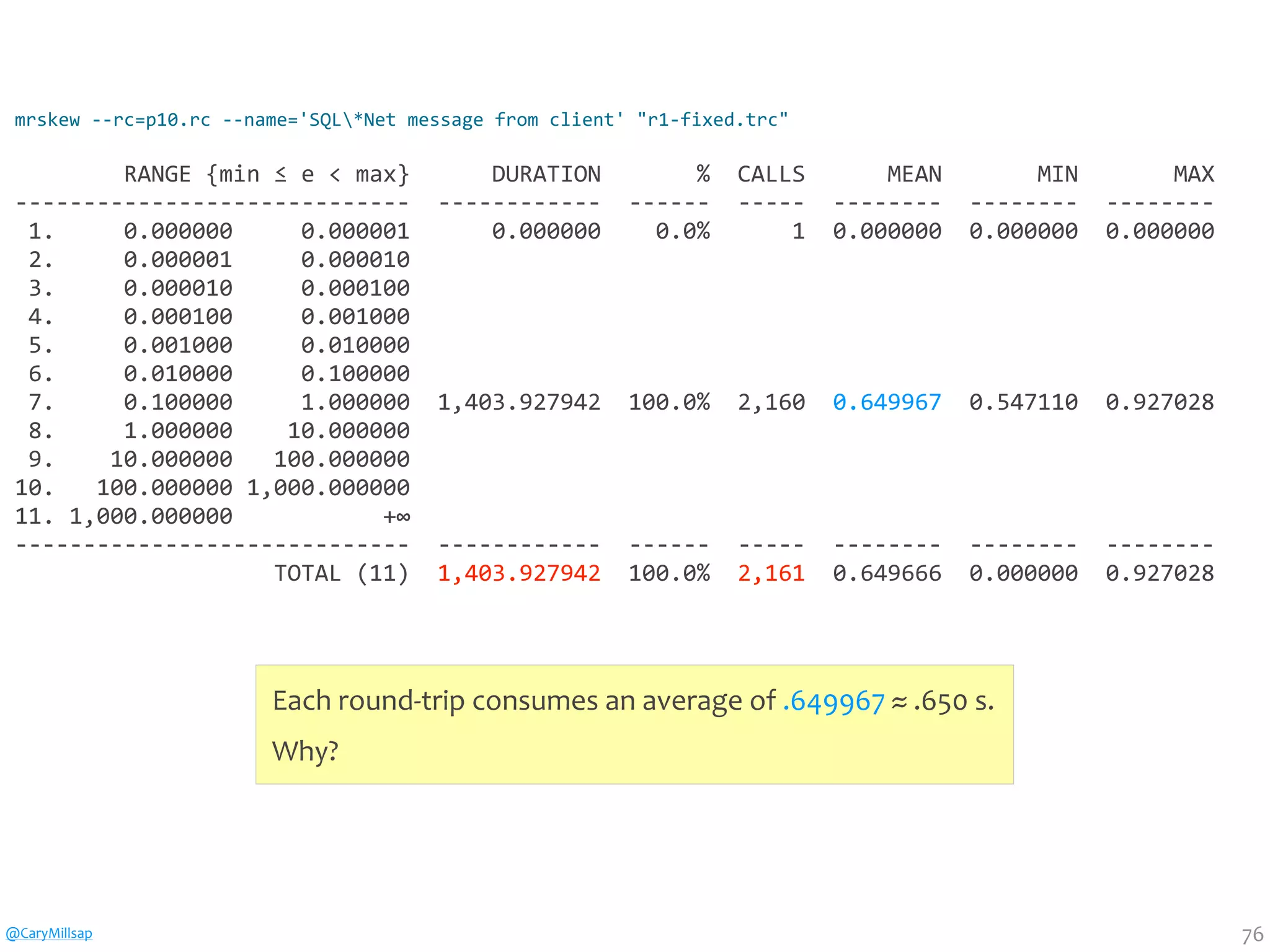Select the mrskew command line text

pyautogui.click(x=401, y=120)
